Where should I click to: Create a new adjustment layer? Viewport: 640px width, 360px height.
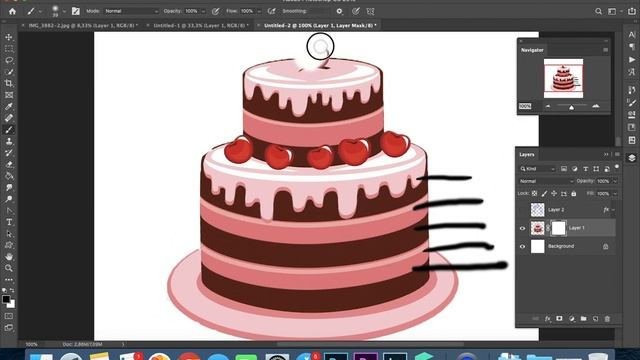click(x=571, y=319)
